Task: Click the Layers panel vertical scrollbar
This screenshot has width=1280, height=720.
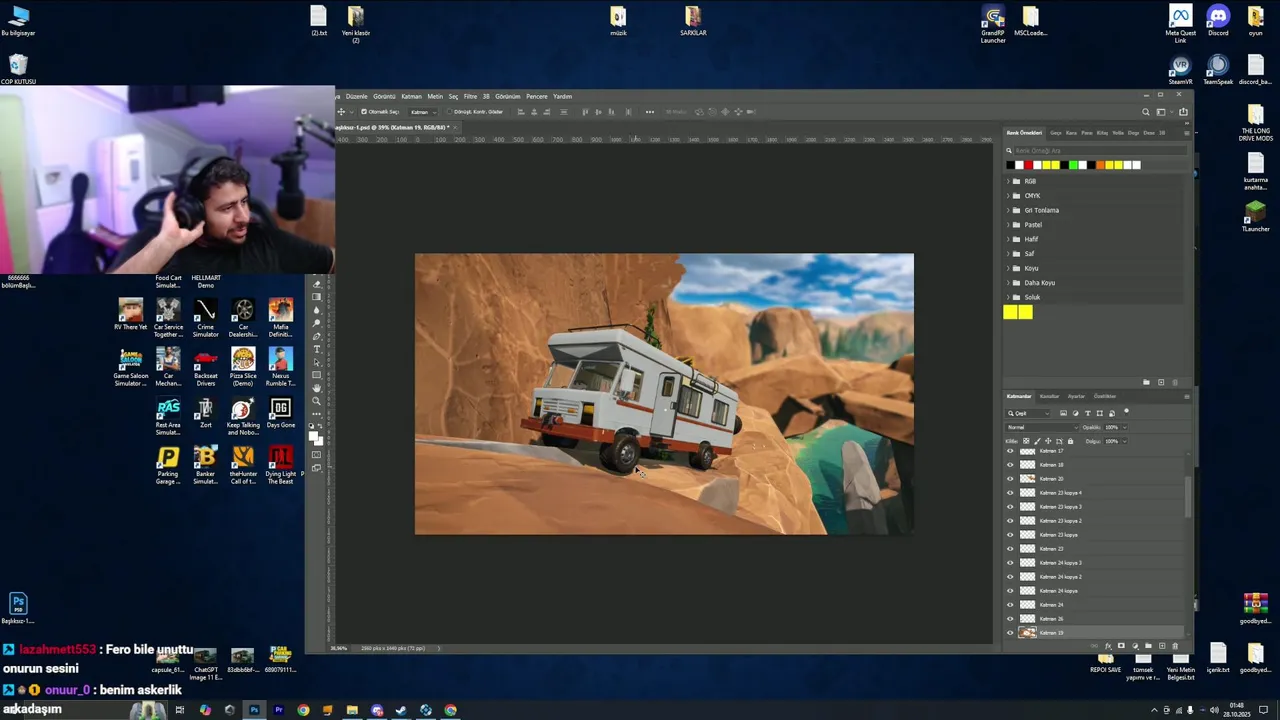Action: 1188,496
